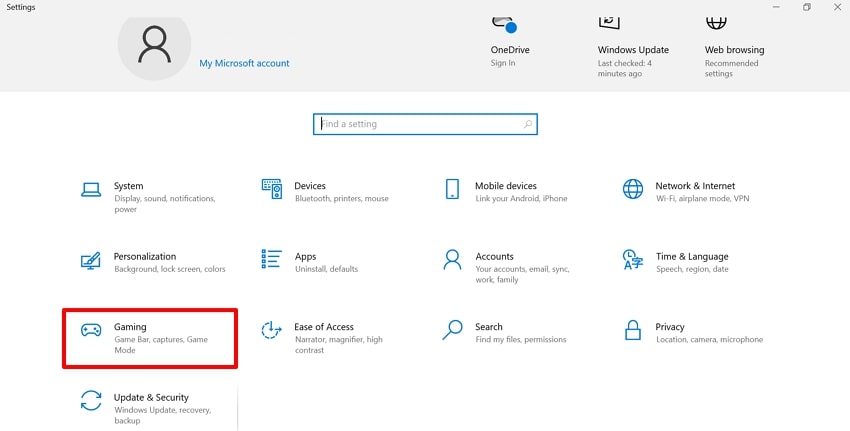Click the user profile avatar picture

click(154, 46)
